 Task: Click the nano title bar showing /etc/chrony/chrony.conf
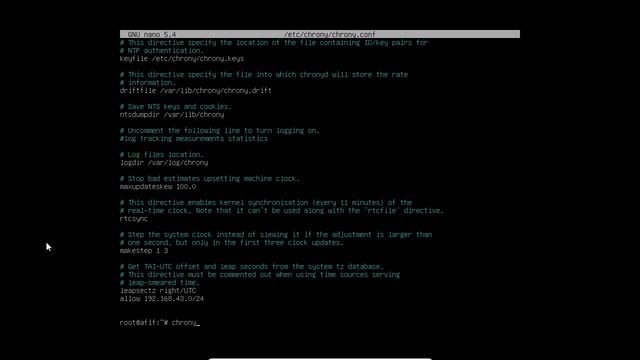coord(320,34)
